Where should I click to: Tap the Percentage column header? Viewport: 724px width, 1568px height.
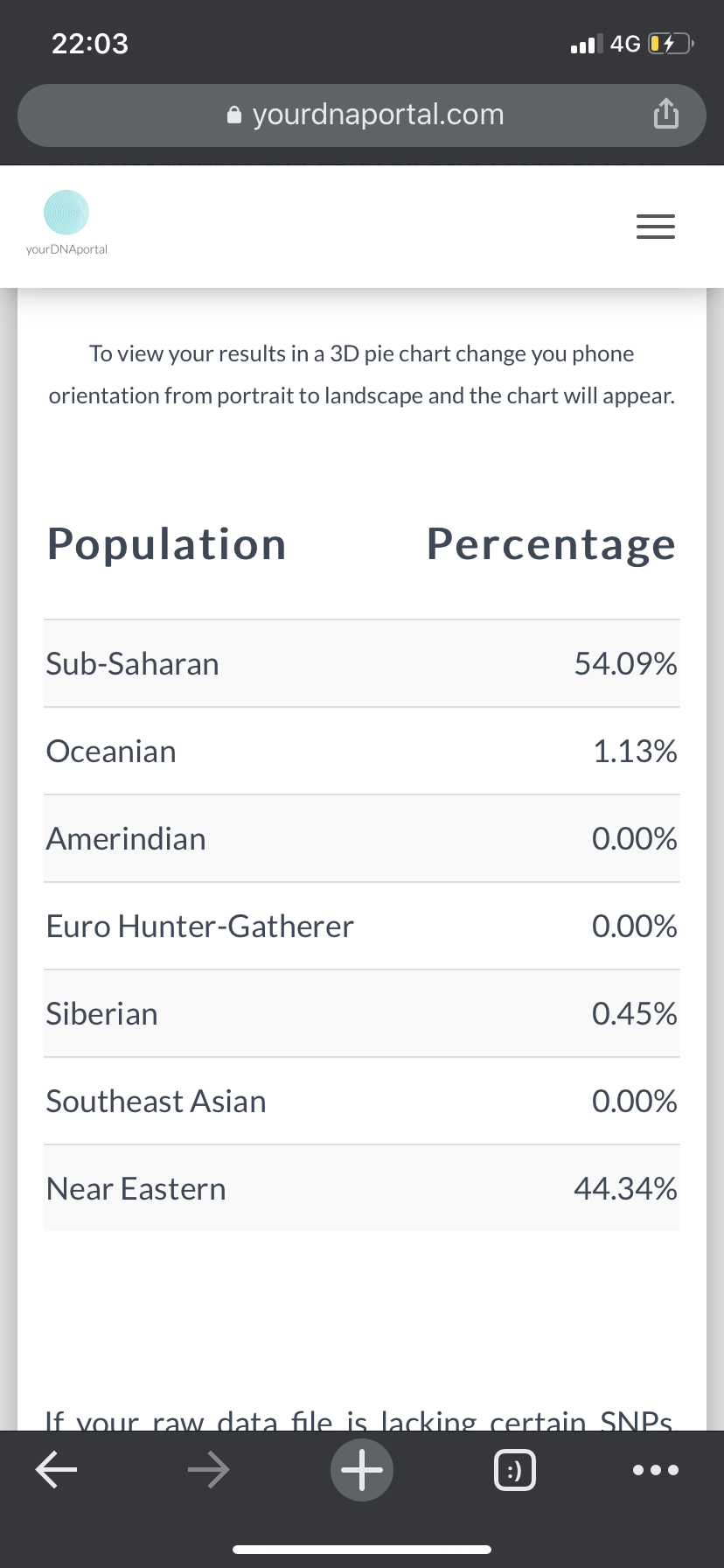click(x=552, y=544)
